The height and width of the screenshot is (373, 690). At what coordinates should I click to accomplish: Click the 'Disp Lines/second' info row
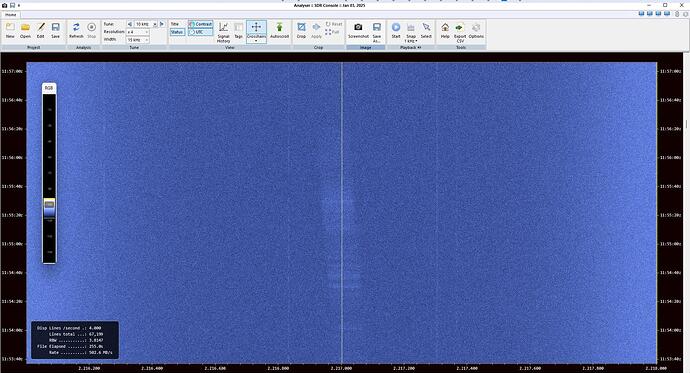click(x=69, y=328)
